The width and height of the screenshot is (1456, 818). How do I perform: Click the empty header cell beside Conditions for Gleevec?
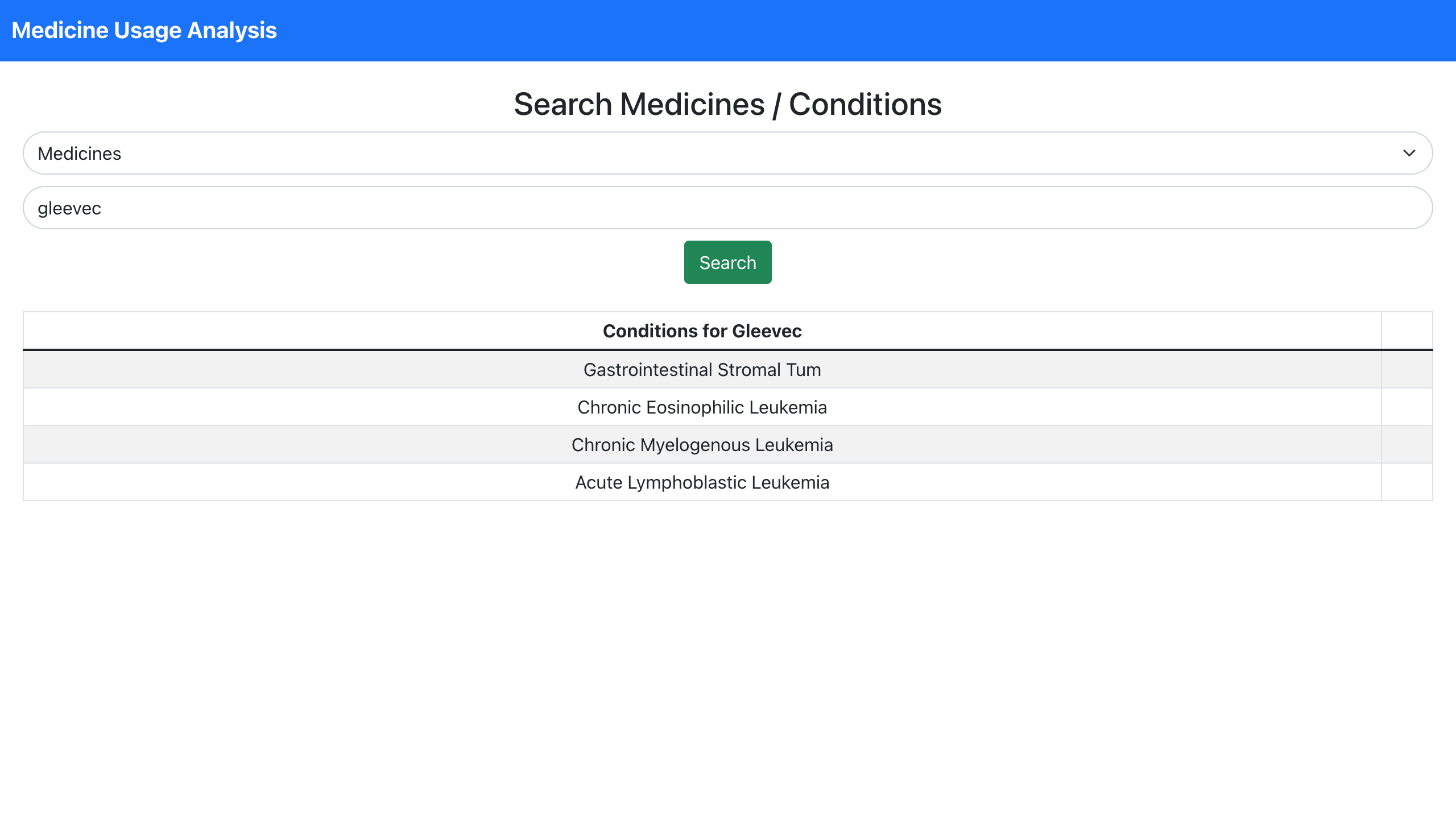coord(1407,331)
